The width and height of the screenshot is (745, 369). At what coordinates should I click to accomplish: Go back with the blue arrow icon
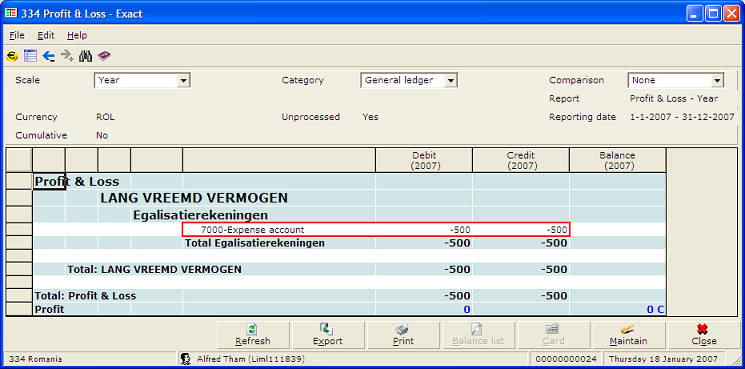coord(48,57)
